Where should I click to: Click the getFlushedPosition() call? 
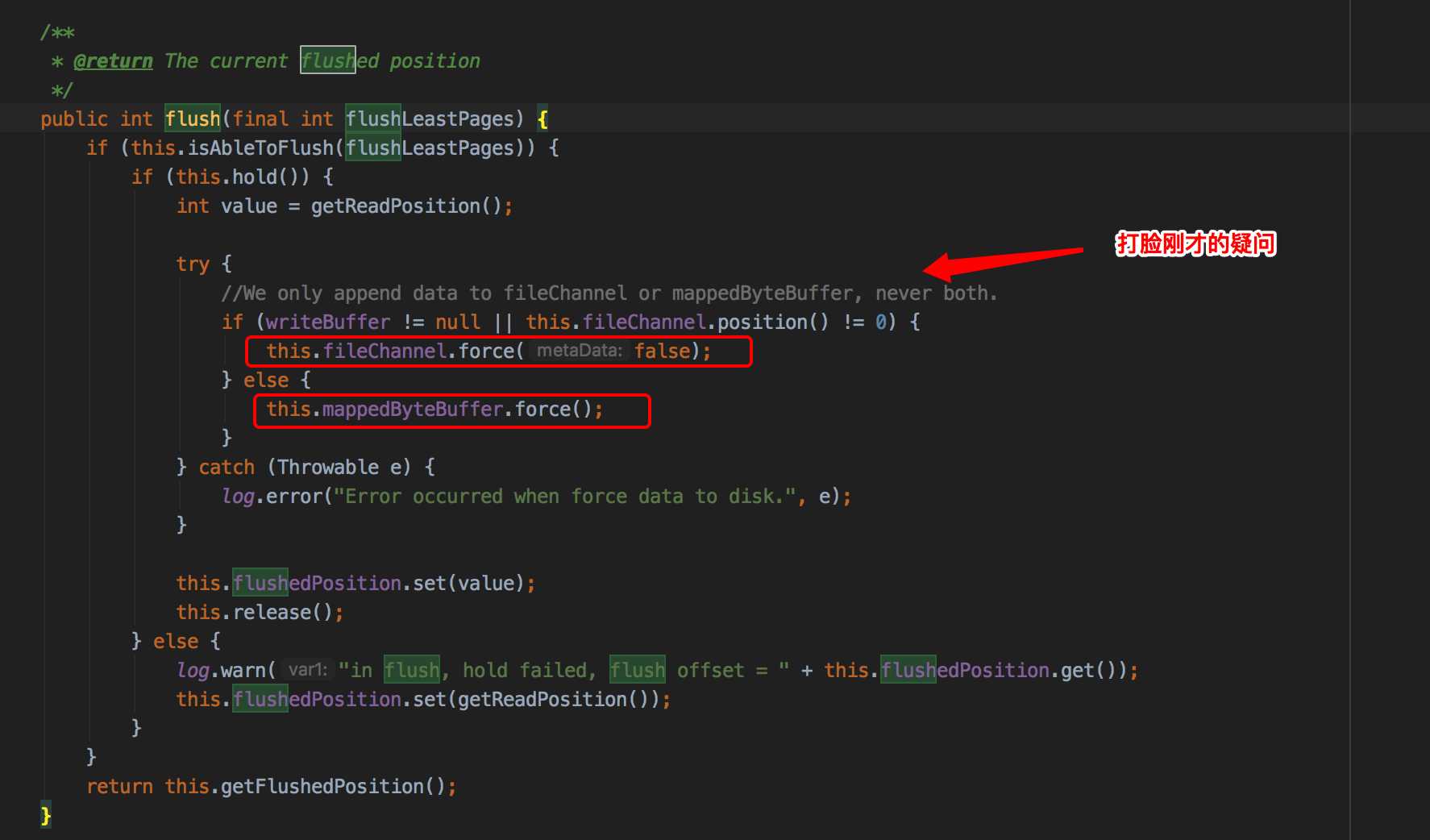tap(333, 787)
